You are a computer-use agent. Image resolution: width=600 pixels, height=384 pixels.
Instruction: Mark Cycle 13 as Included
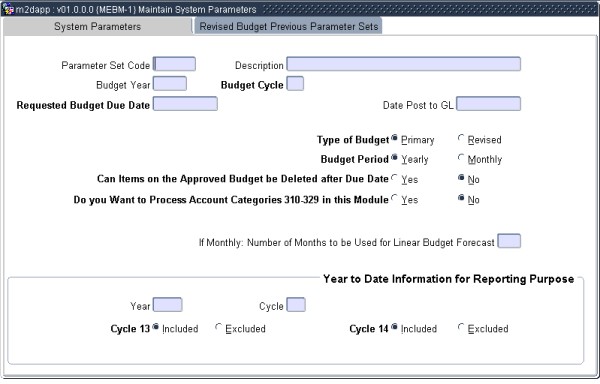[155, 327]
